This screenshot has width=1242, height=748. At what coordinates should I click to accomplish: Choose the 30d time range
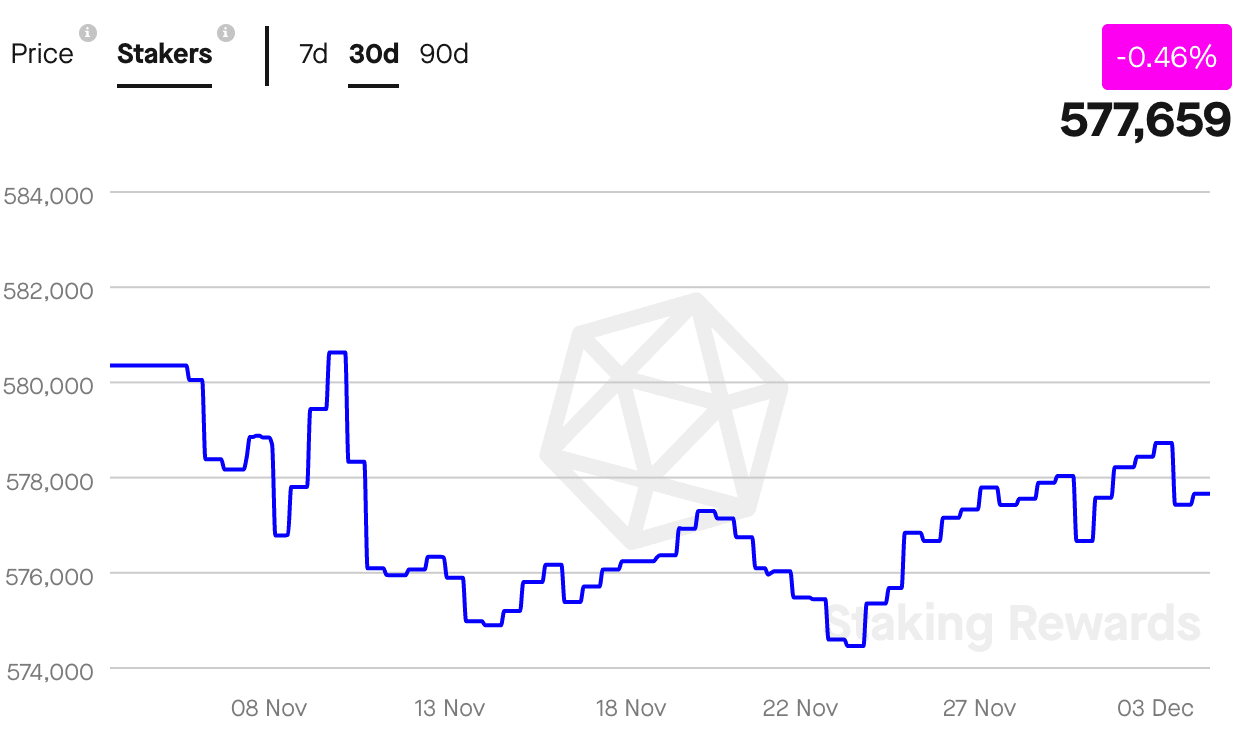[x=374, y=54]
